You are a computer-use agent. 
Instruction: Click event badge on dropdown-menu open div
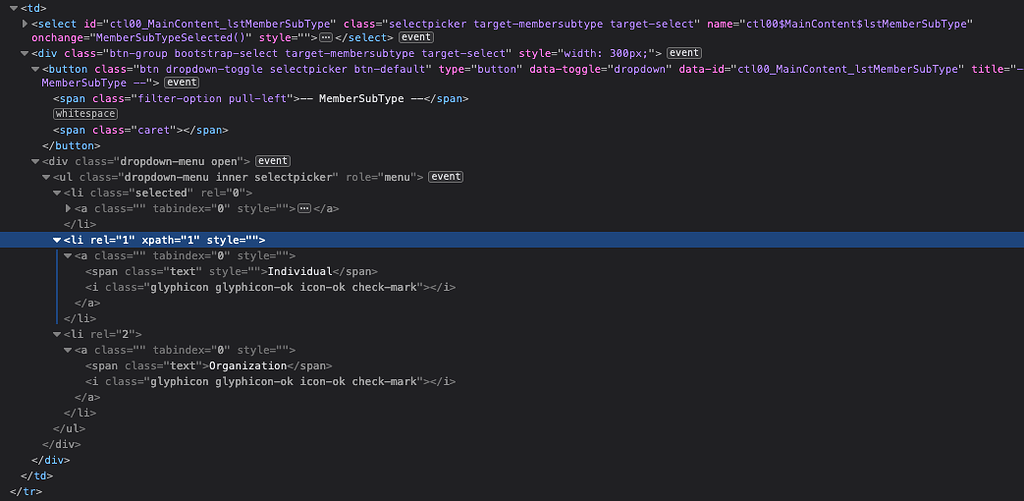273,161
